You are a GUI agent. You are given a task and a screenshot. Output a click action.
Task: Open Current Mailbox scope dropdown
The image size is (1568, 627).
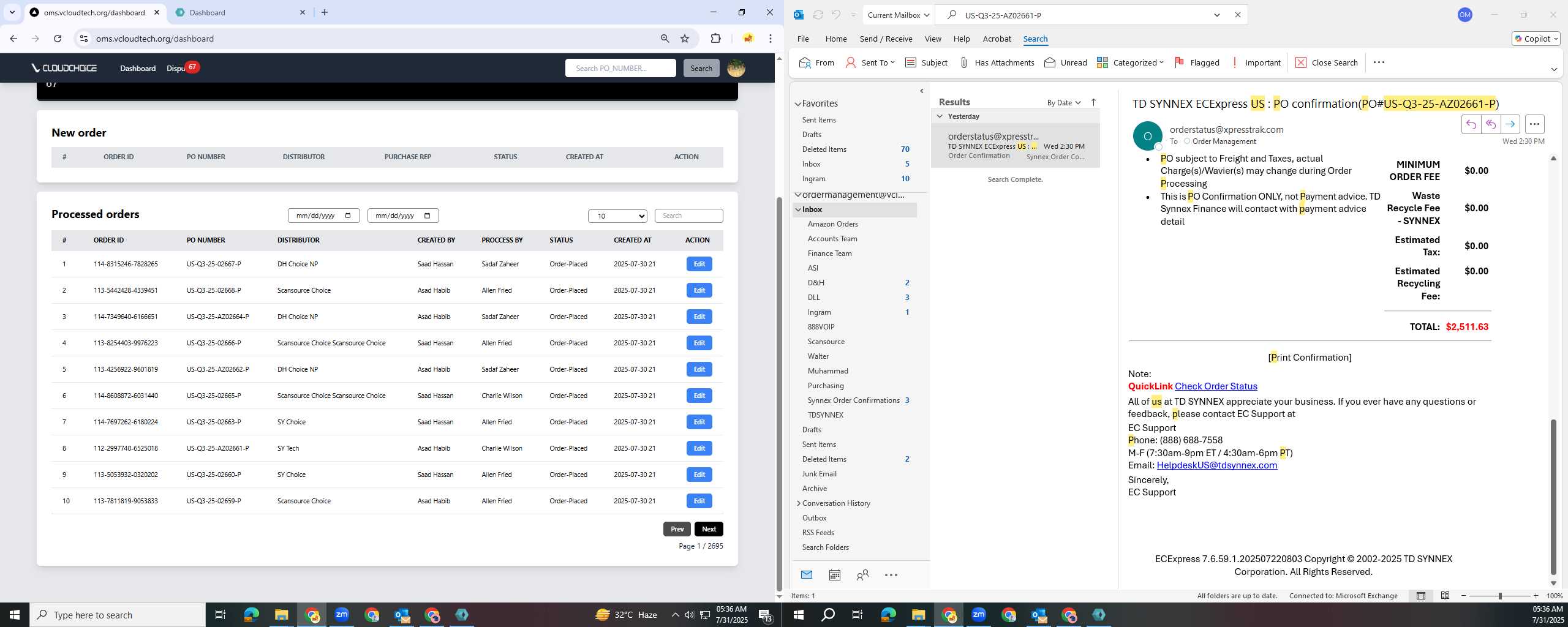point(899,15)
